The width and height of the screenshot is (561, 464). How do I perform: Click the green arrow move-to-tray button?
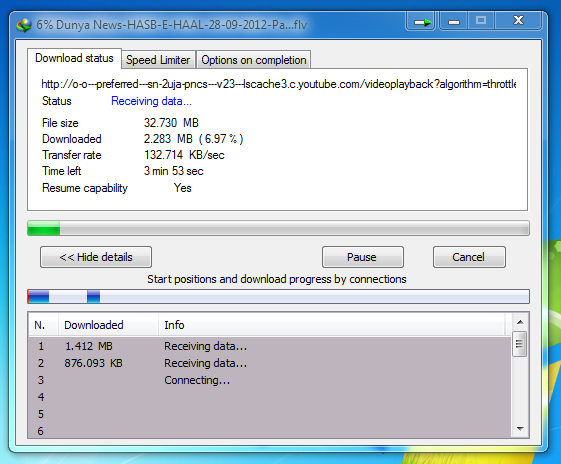(x=421, y=21)
